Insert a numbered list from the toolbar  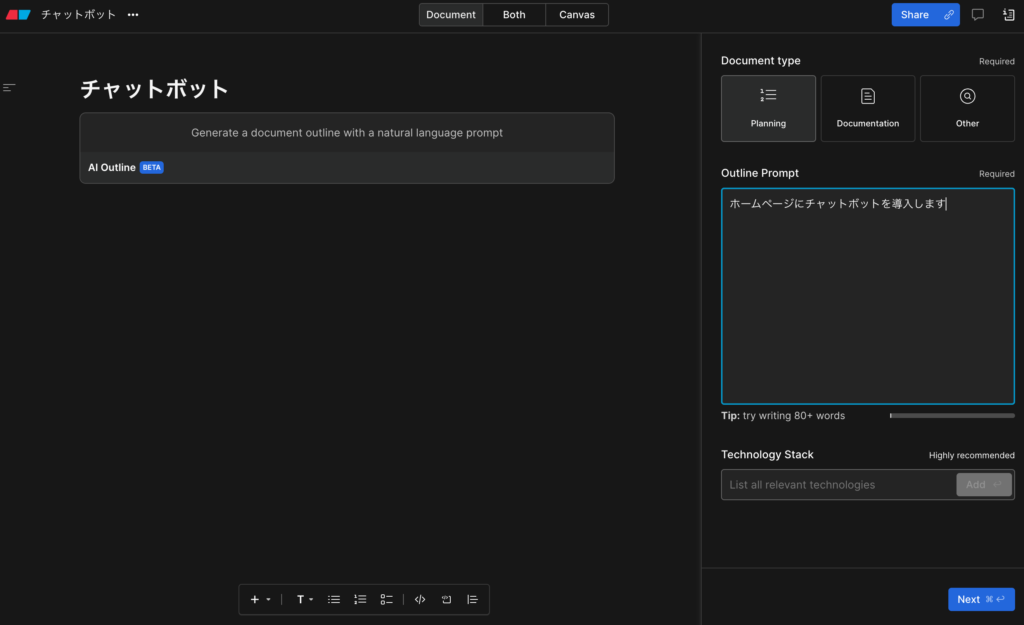tap(360, 600)
